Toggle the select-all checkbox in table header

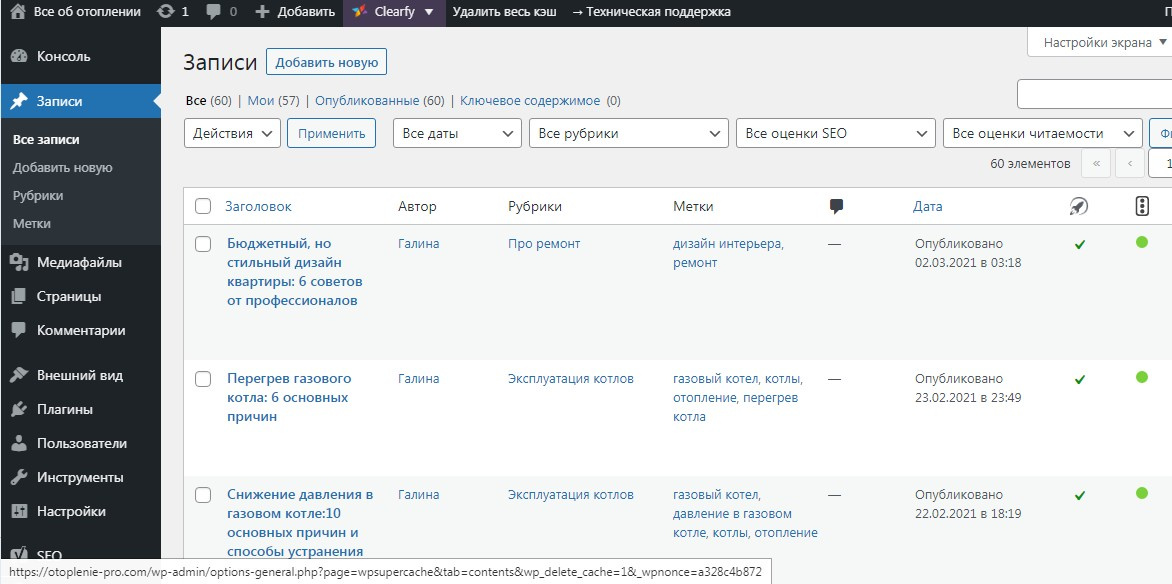click(x=203, y=206)
